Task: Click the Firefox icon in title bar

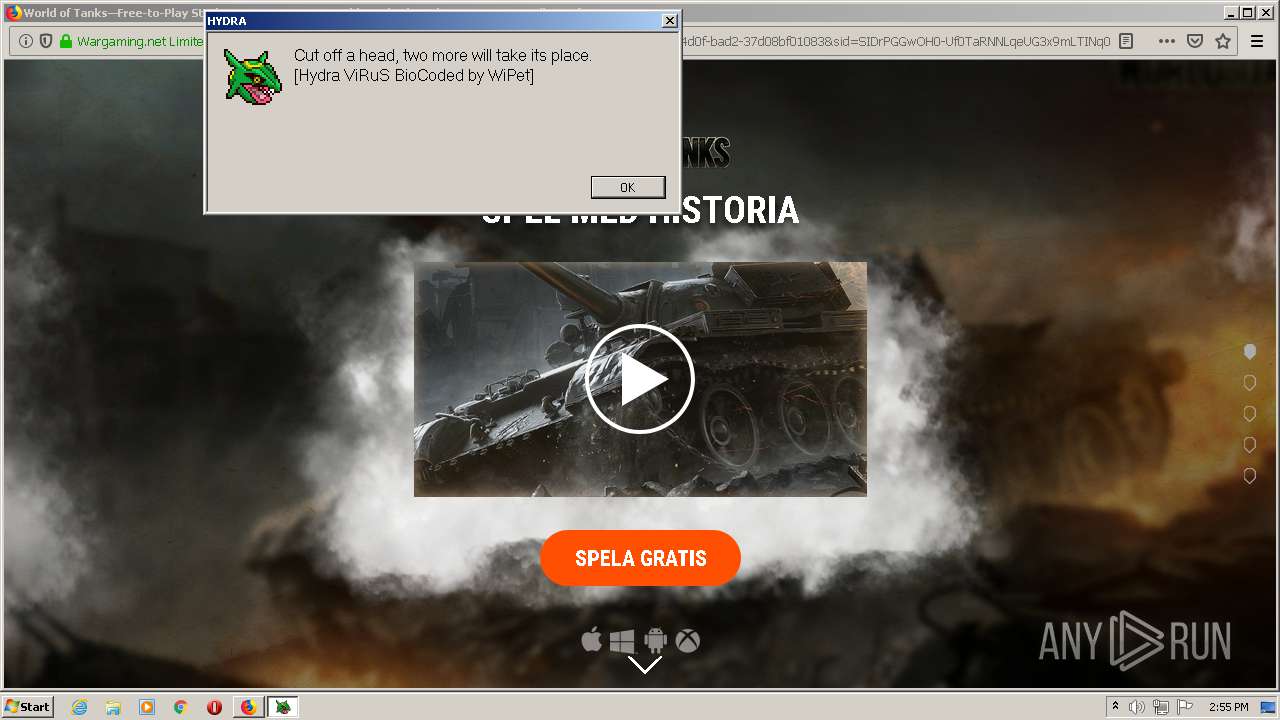Action: click(13, 13)
